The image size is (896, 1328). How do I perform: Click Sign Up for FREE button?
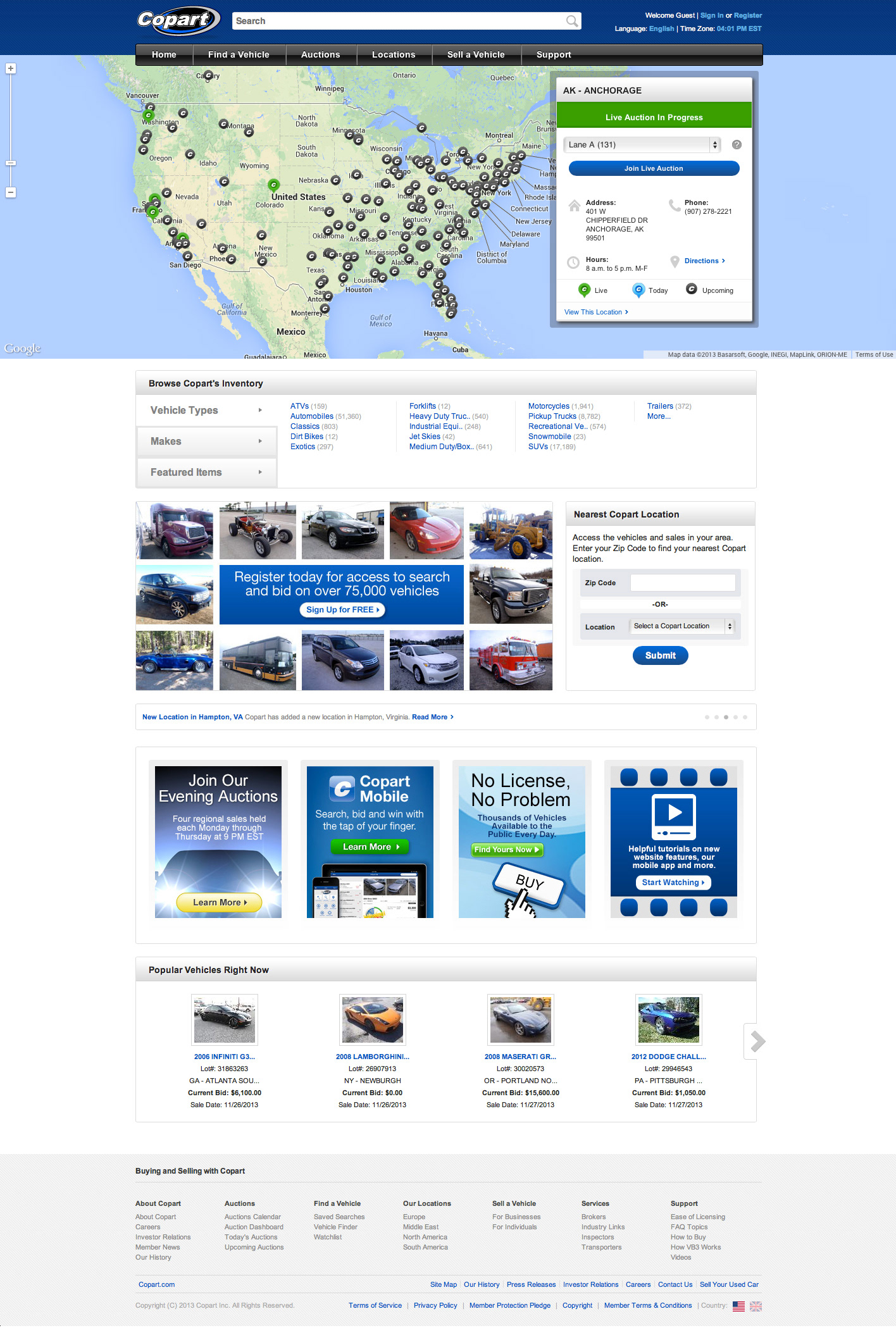click(342, 610)
